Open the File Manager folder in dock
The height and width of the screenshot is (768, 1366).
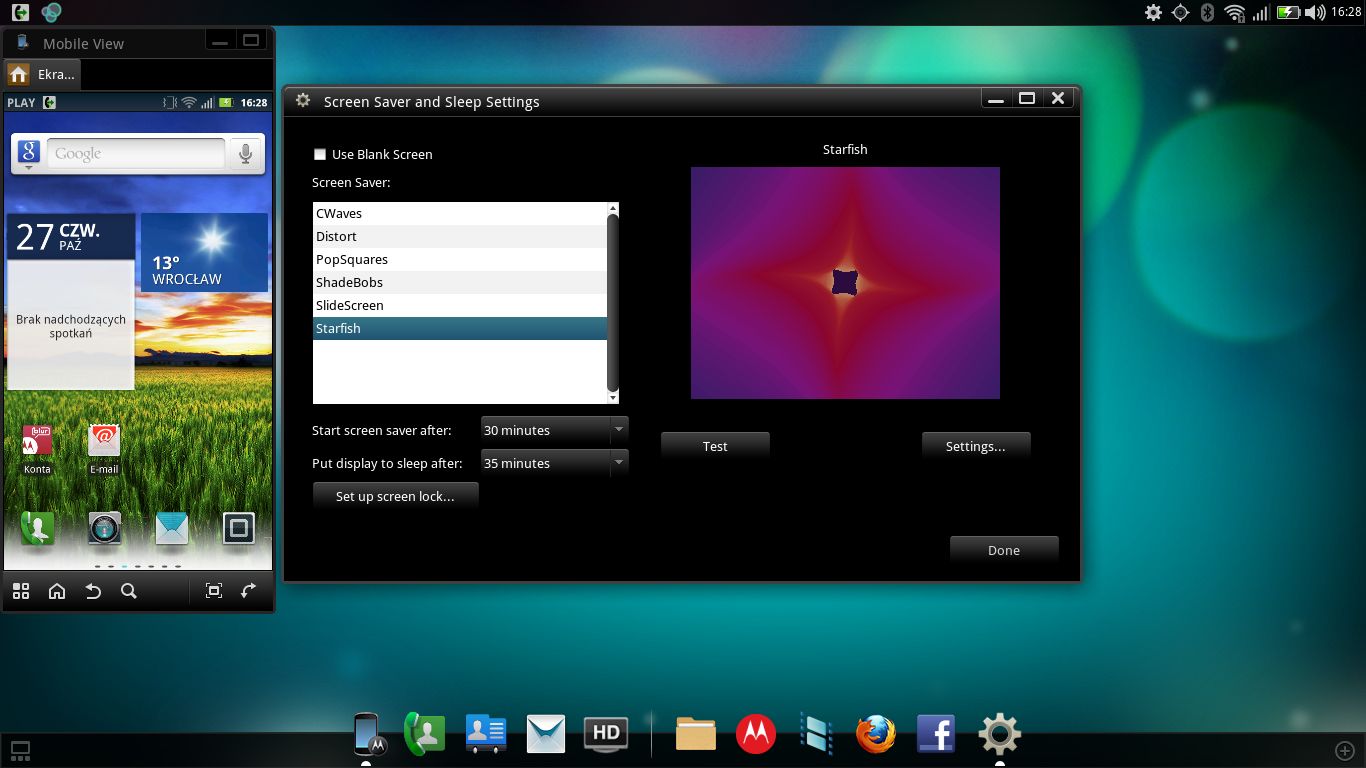point(696,734)
